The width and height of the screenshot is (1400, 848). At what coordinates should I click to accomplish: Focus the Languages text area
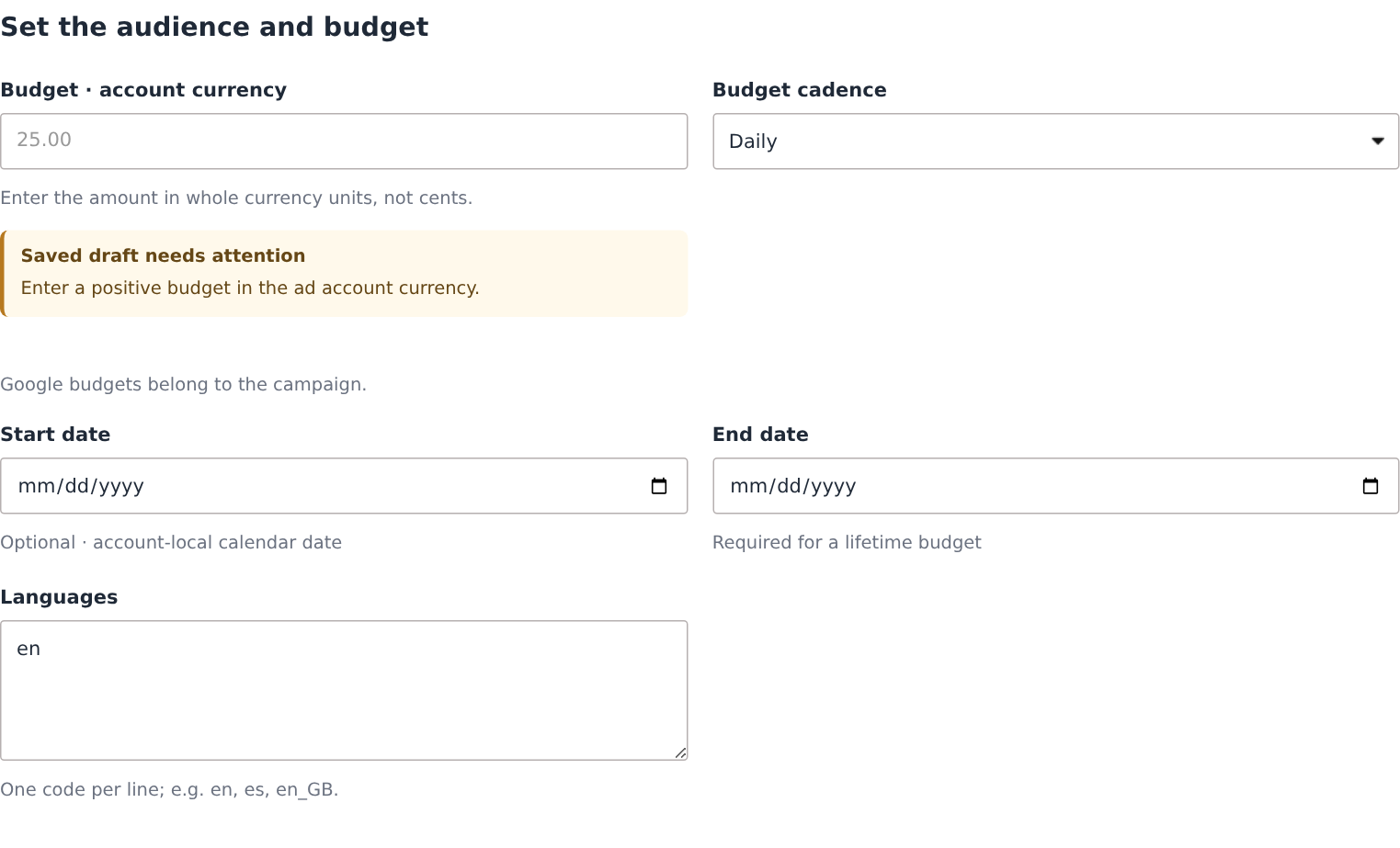(x=344, y=691)
